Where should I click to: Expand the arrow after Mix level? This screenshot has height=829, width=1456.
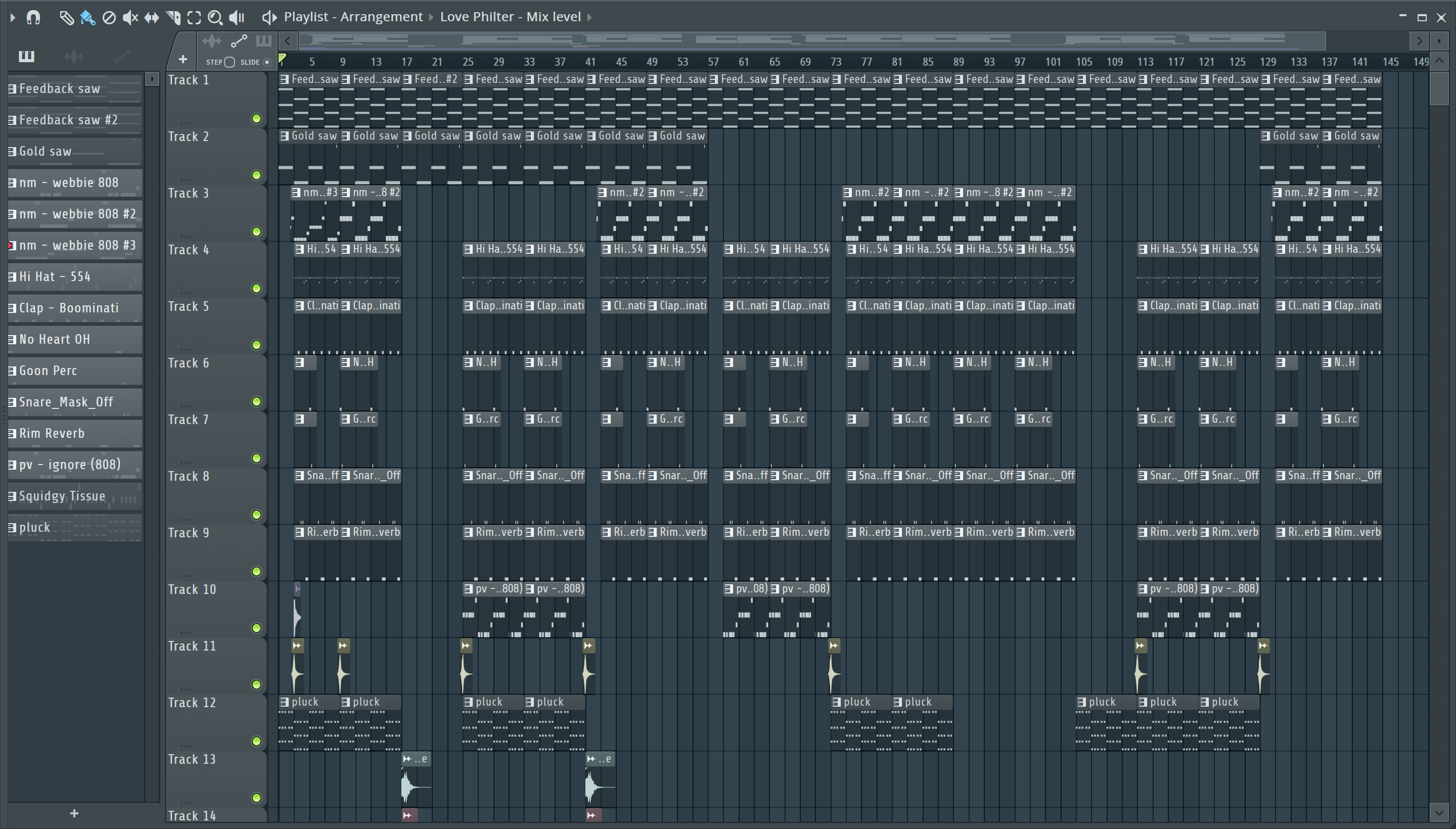pos(589,18)
